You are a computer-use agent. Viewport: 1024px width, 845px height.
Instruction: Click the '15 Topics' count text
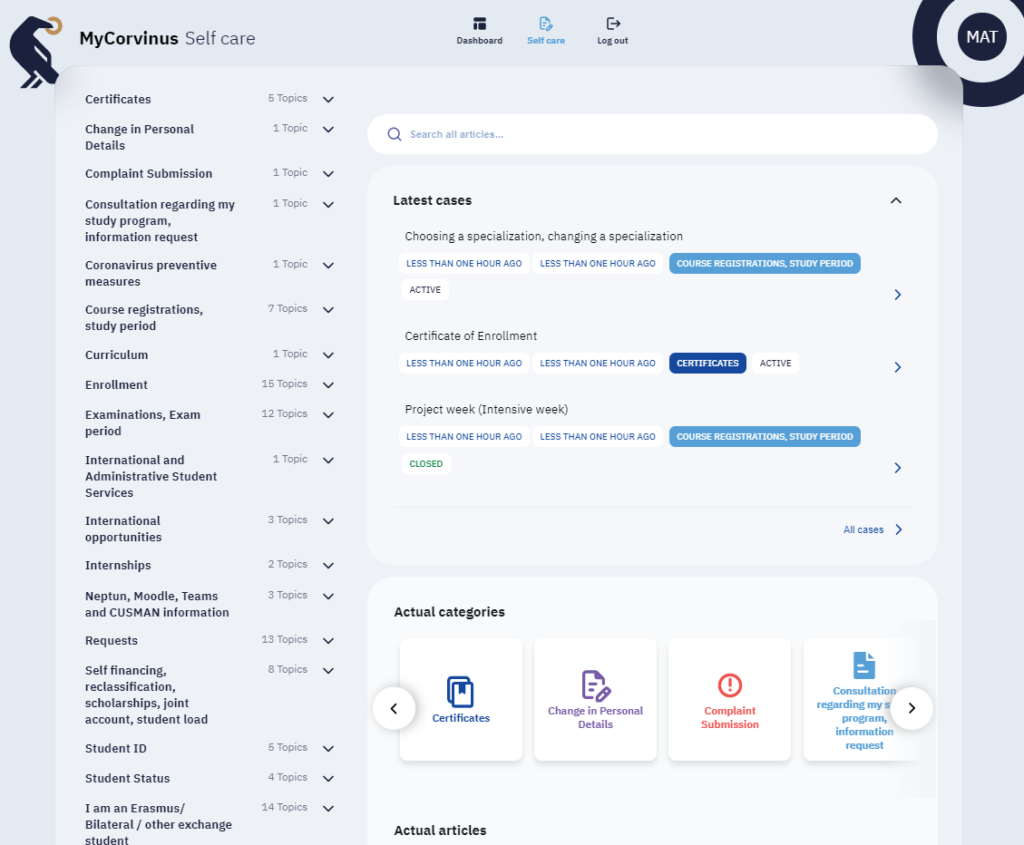284,384
